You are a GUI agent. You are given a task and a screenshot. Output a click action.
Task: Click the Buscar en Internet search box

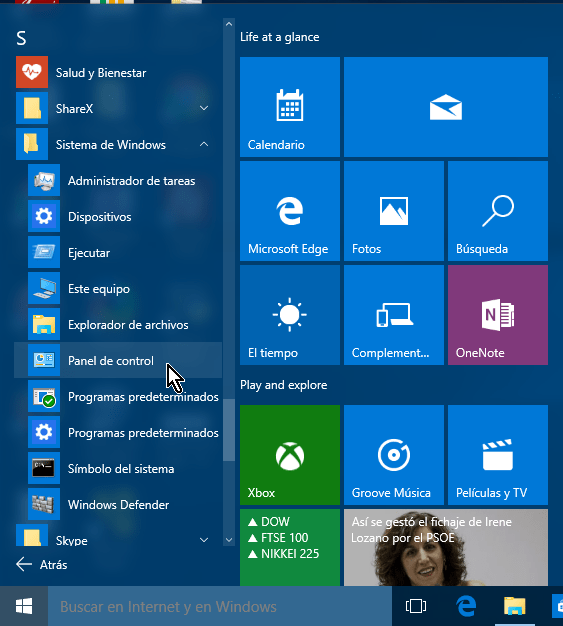[x=220, y=606]
